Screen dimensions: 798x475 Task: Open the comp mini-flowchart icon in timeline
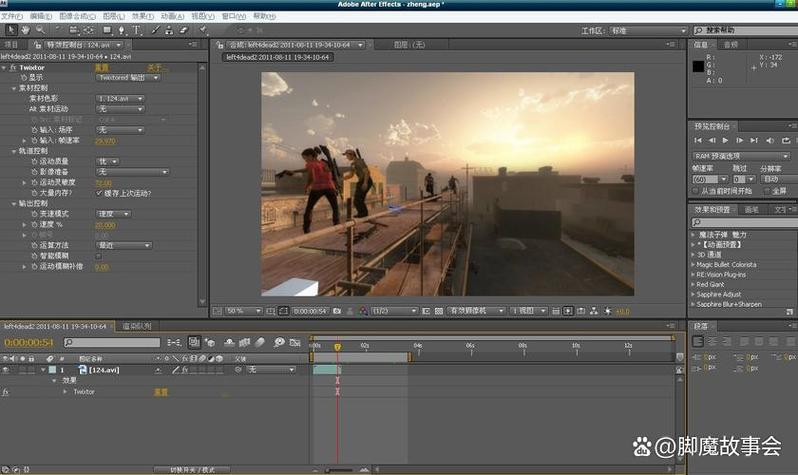[174, 343]
